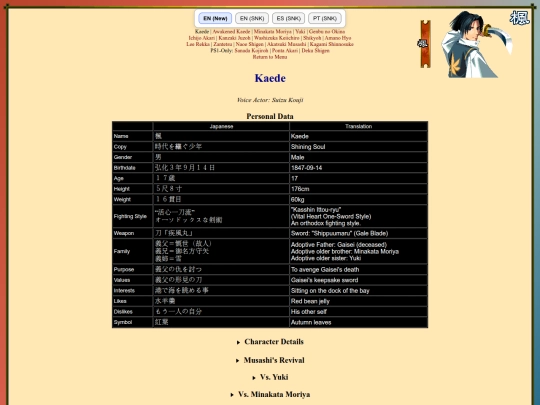Open the Ponta Akari link
Screen dimensions: 540x405
point(285,51)
